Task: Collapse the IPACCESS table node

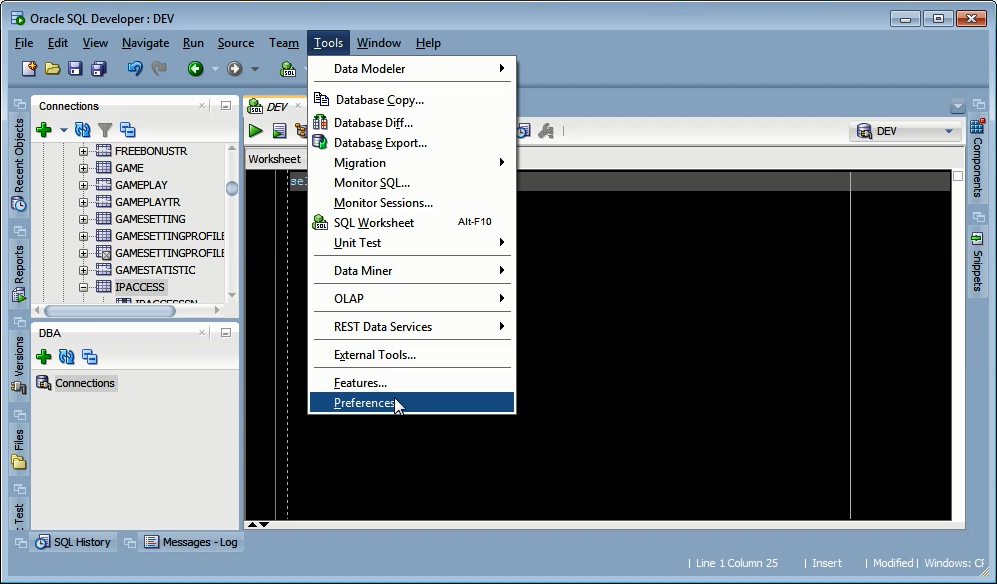Action: pos(83,288)
